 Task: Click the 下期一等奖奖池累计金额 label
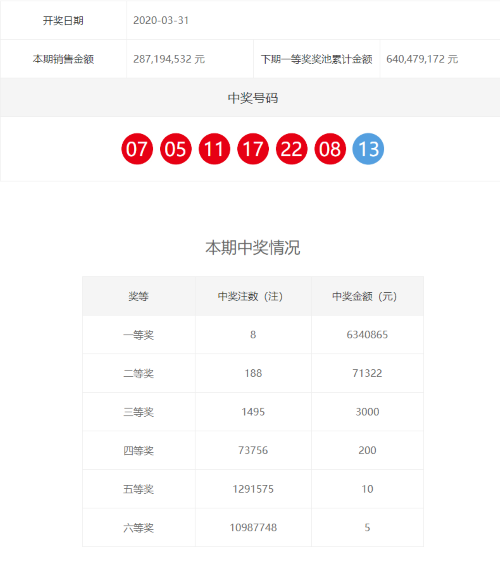coord(317,59)
